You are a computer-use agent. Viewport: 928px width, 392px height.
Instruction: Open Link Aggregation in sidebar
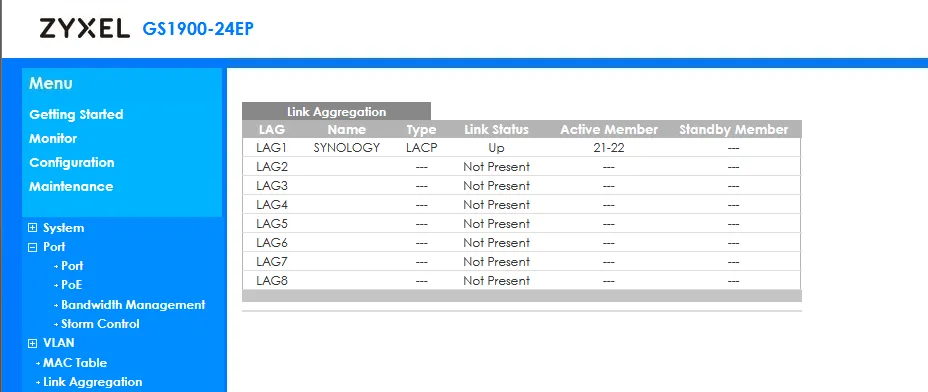[92, 382]
